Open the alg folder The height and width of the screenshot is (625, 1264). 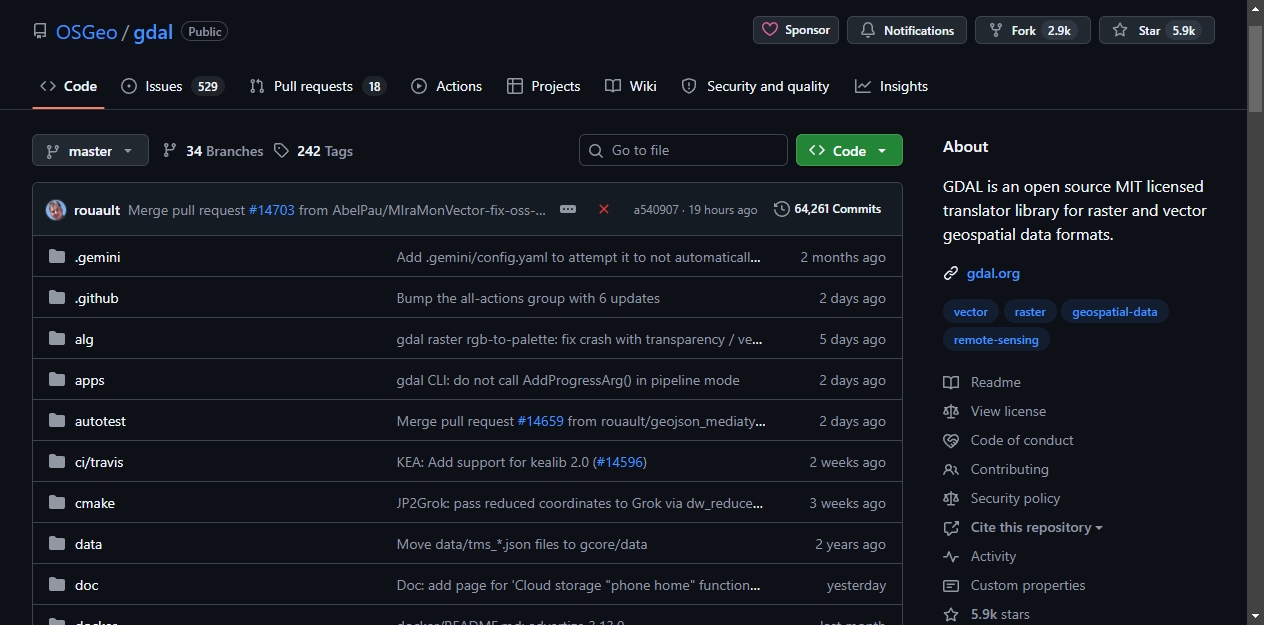[84, 339]
